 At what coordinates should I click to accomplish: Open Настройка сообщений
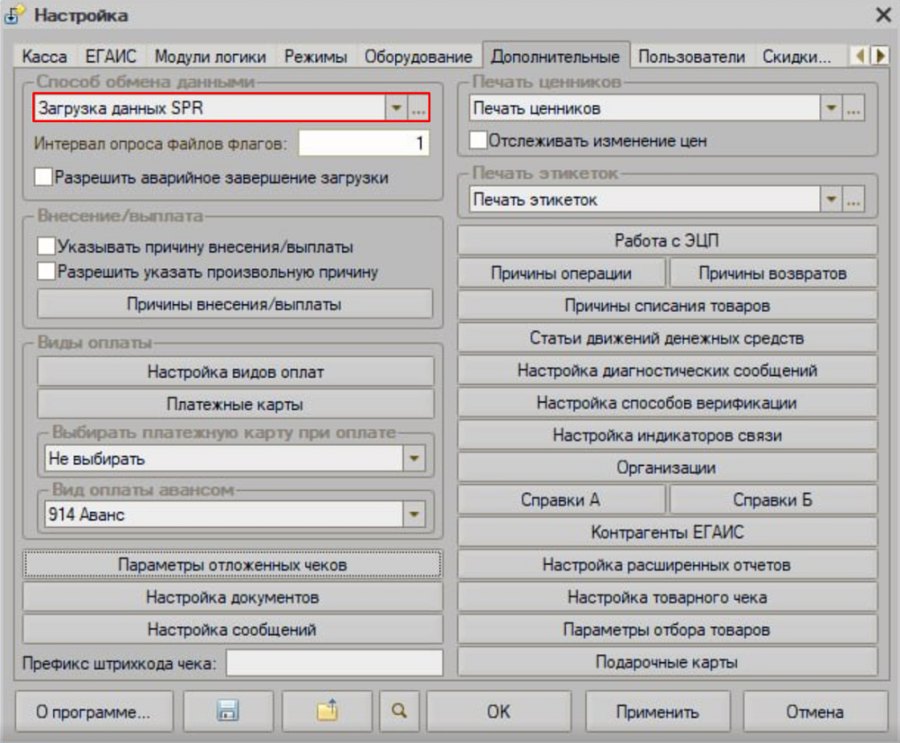pyautogui.click(x=232, y=629)
